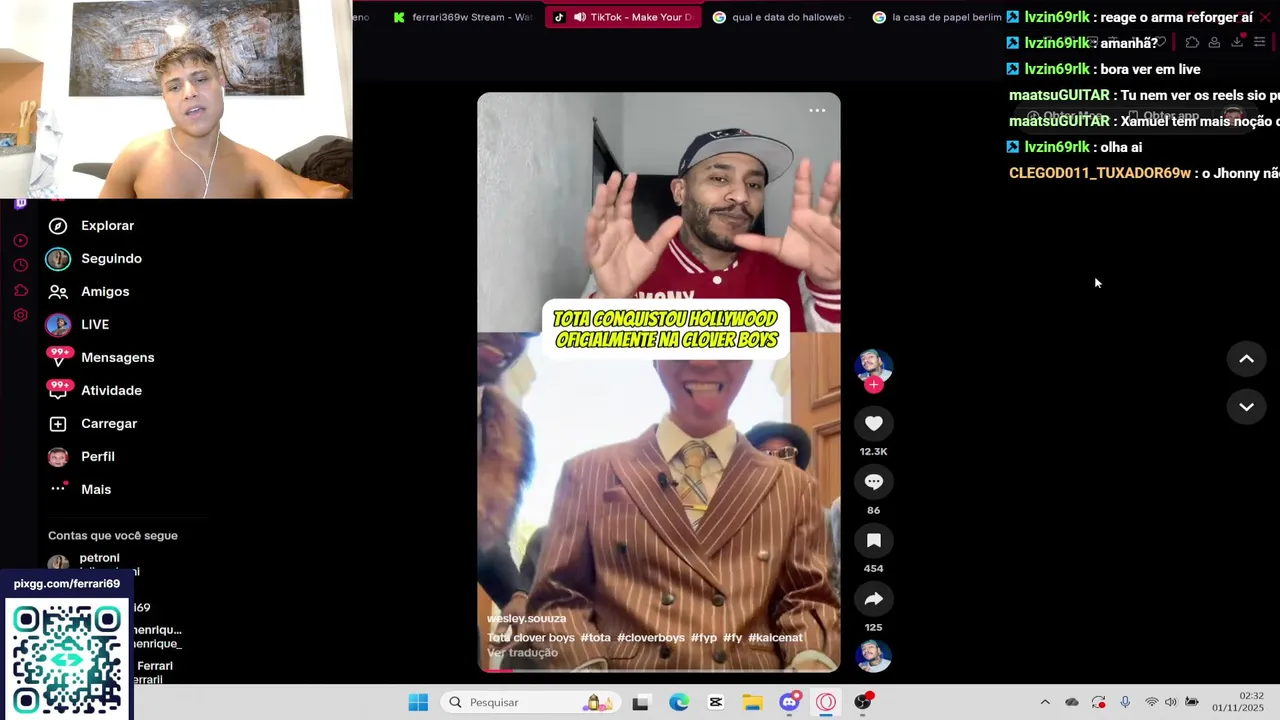Screen dimensions: 1280x720
Task: Open Wi-Fi network tray icon
Action: [1151, 702]
